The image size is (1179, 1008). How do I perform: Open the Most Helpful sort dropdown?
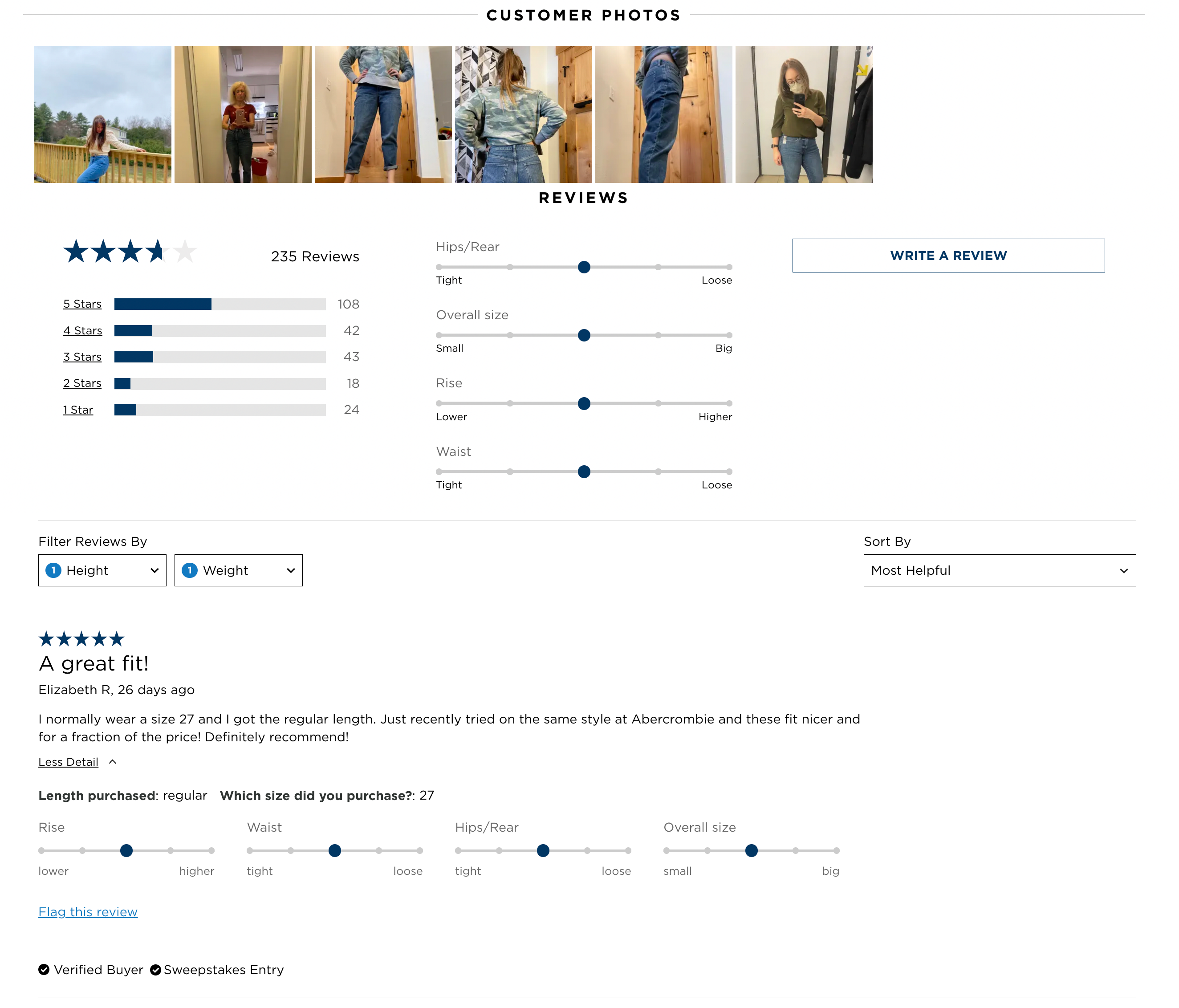coord(999,570)
